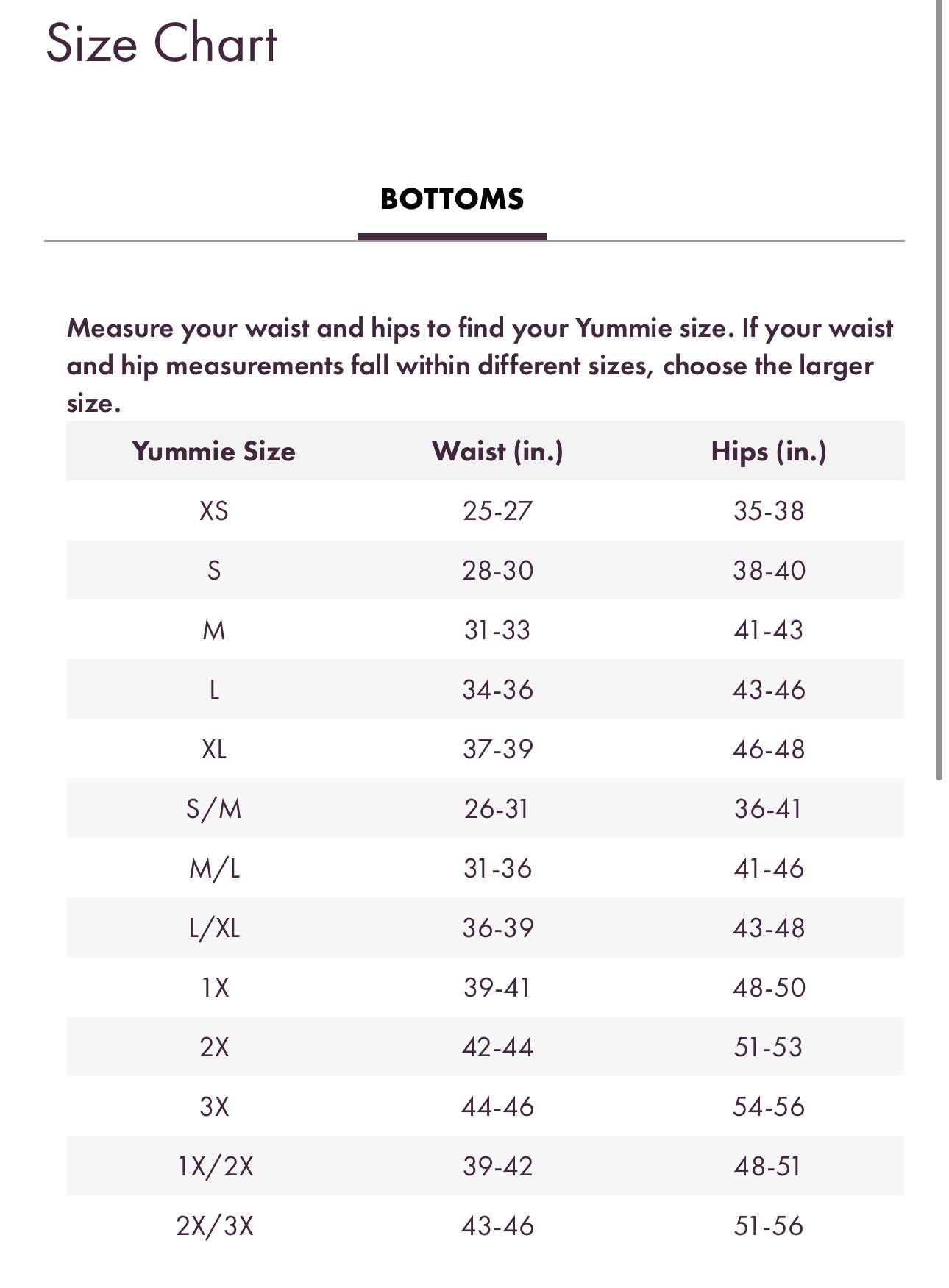
Task: Click the hips value 54-56 for size 3X
Action: tap(769, 1106)
